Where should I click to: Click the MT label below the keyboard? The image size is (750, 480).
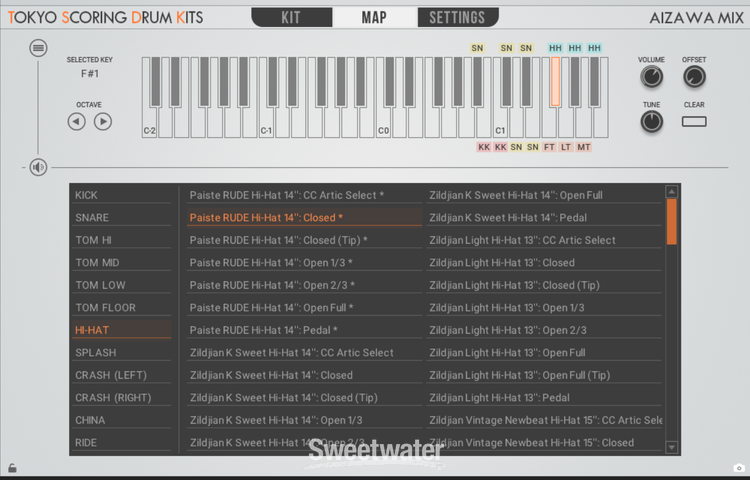click(584, 147)
